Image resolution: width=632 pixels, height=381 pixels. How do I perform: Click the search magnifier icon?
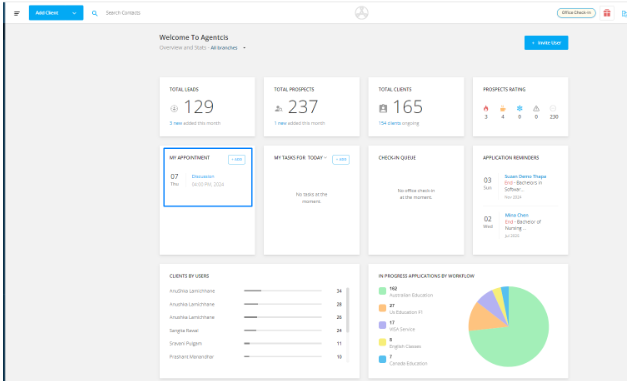[94, 13]
